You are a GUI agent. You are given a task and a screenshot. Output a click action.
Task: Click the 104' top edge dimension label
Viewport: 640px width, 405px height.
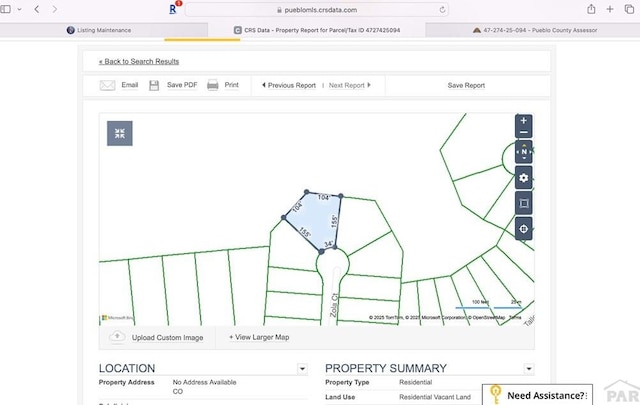[x=324, y=197]
